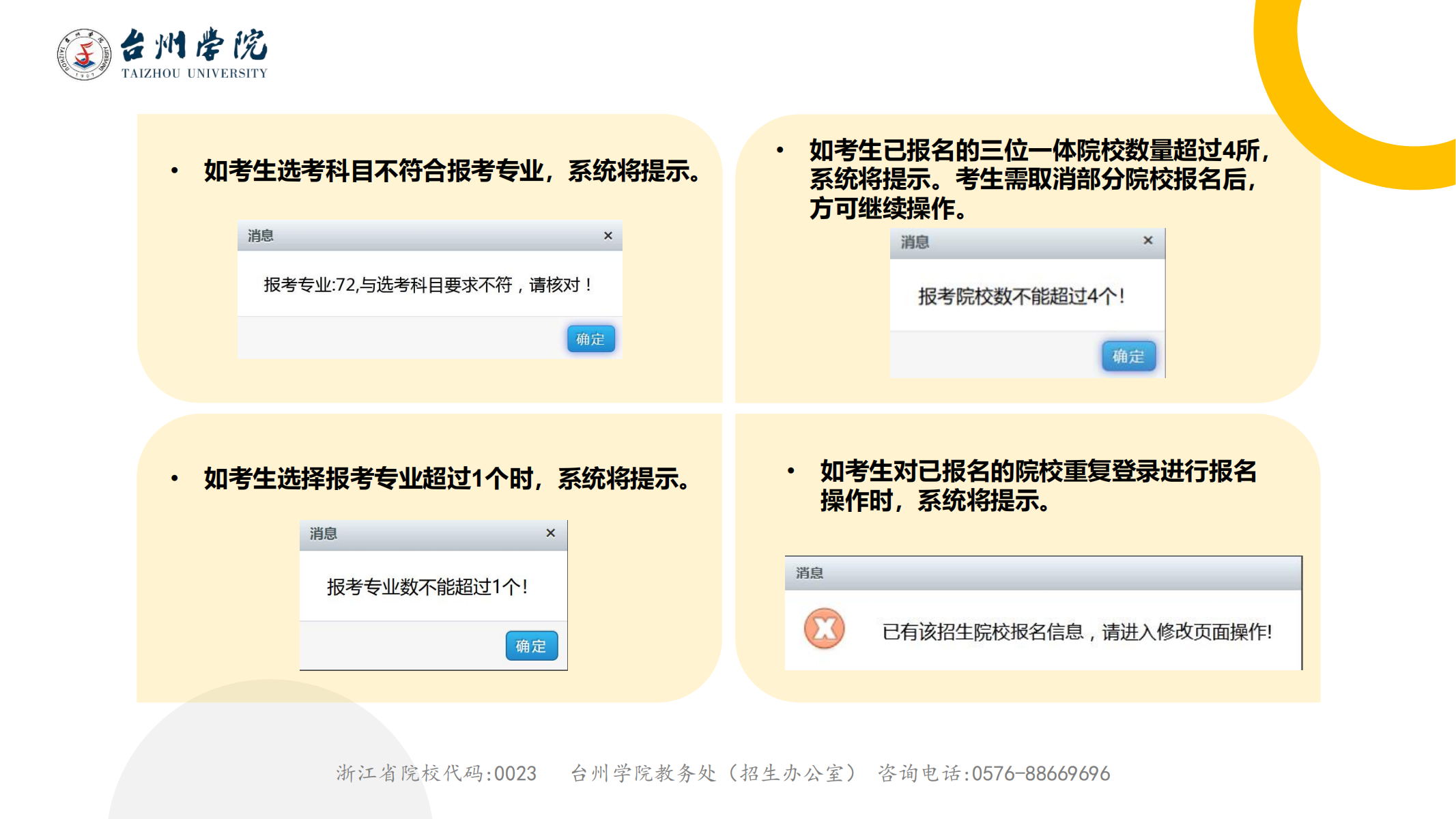Viewport: 1456px width, 819px height.
Task: Click footer 咨询电话:0576-88669696
Action: click(x=994, y=773)
